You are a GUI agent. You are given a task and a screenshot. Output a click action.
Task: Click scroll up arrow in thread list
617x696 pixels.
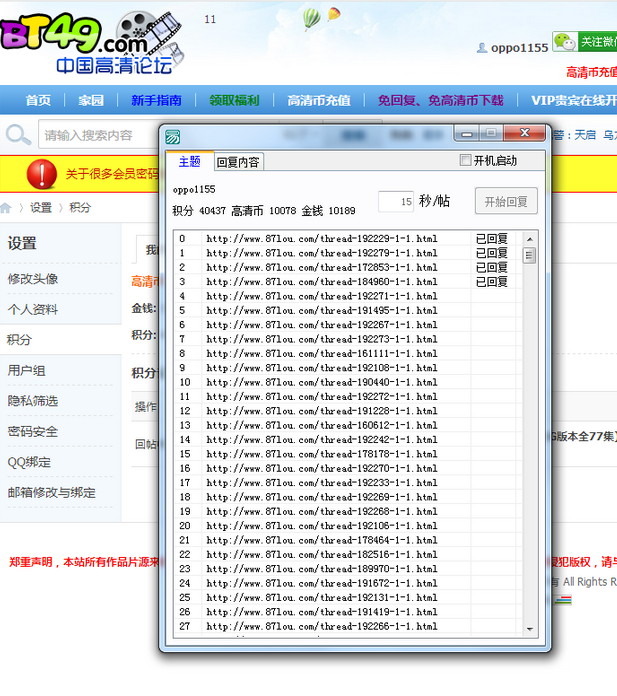[530, 240]
